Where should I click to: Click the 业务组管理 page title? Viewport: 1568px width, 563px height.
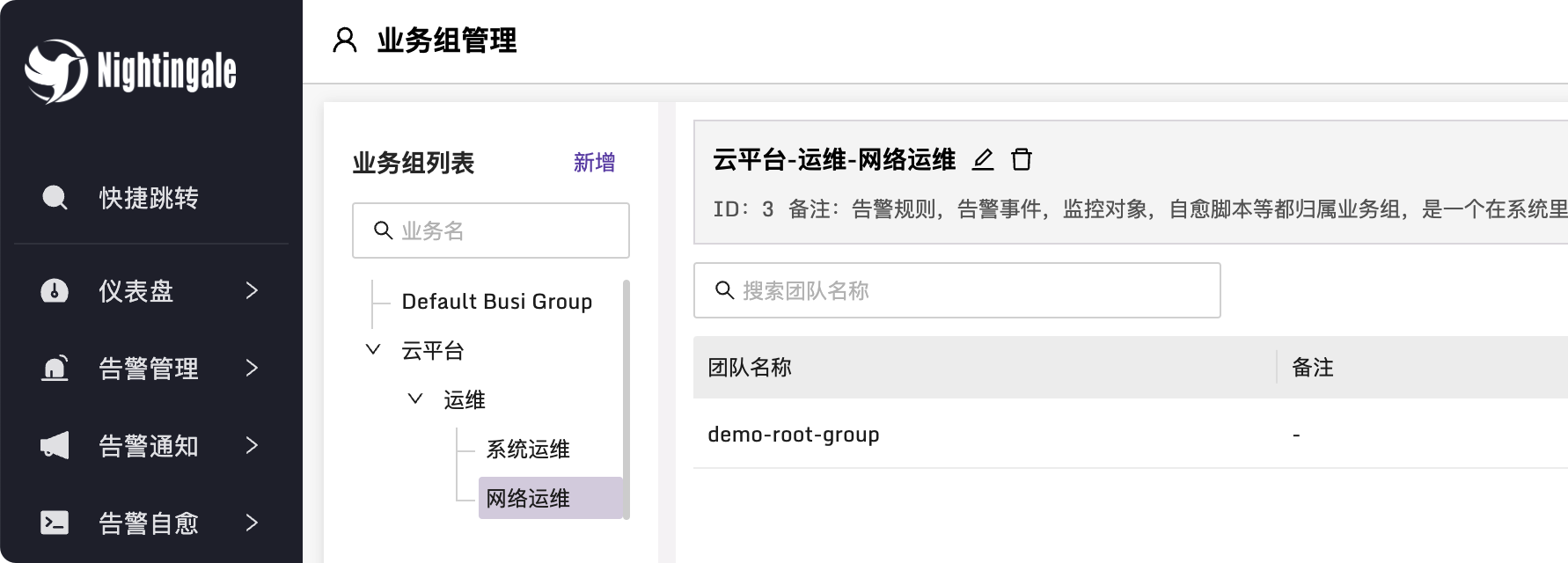[447, 40]
